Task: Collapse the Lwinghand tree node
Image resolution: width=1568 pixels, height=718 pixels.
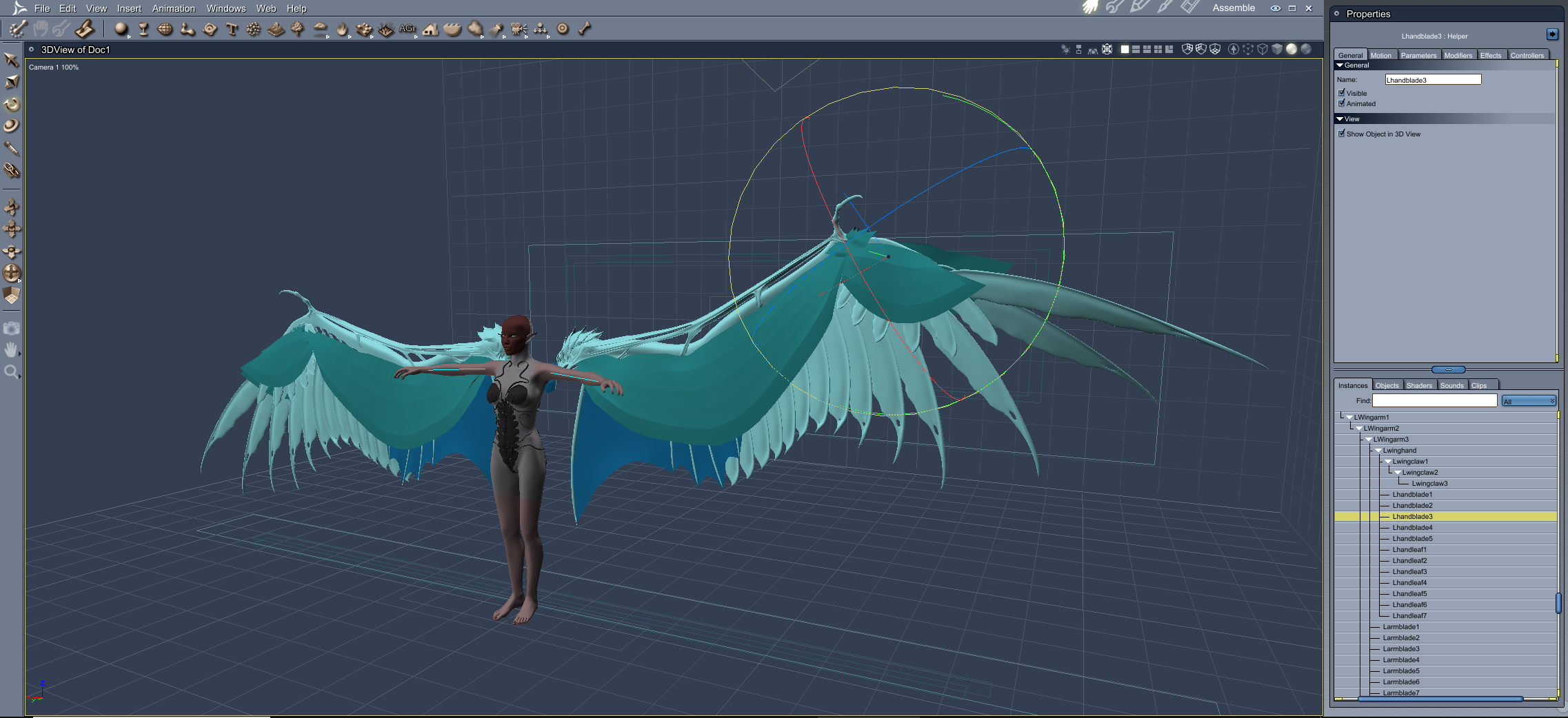Action: click(x=1378, y=451)
